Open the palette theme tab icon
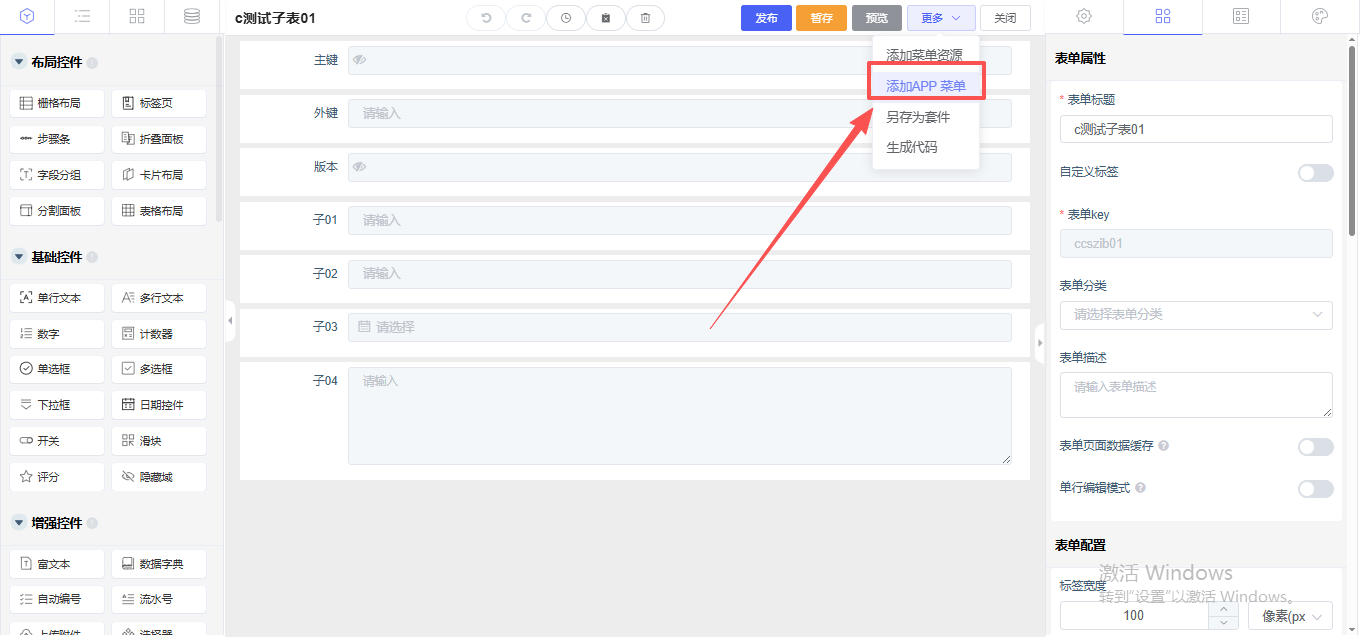The height and width of the screenshot is (641, 1360). (x=1319, y=17)
